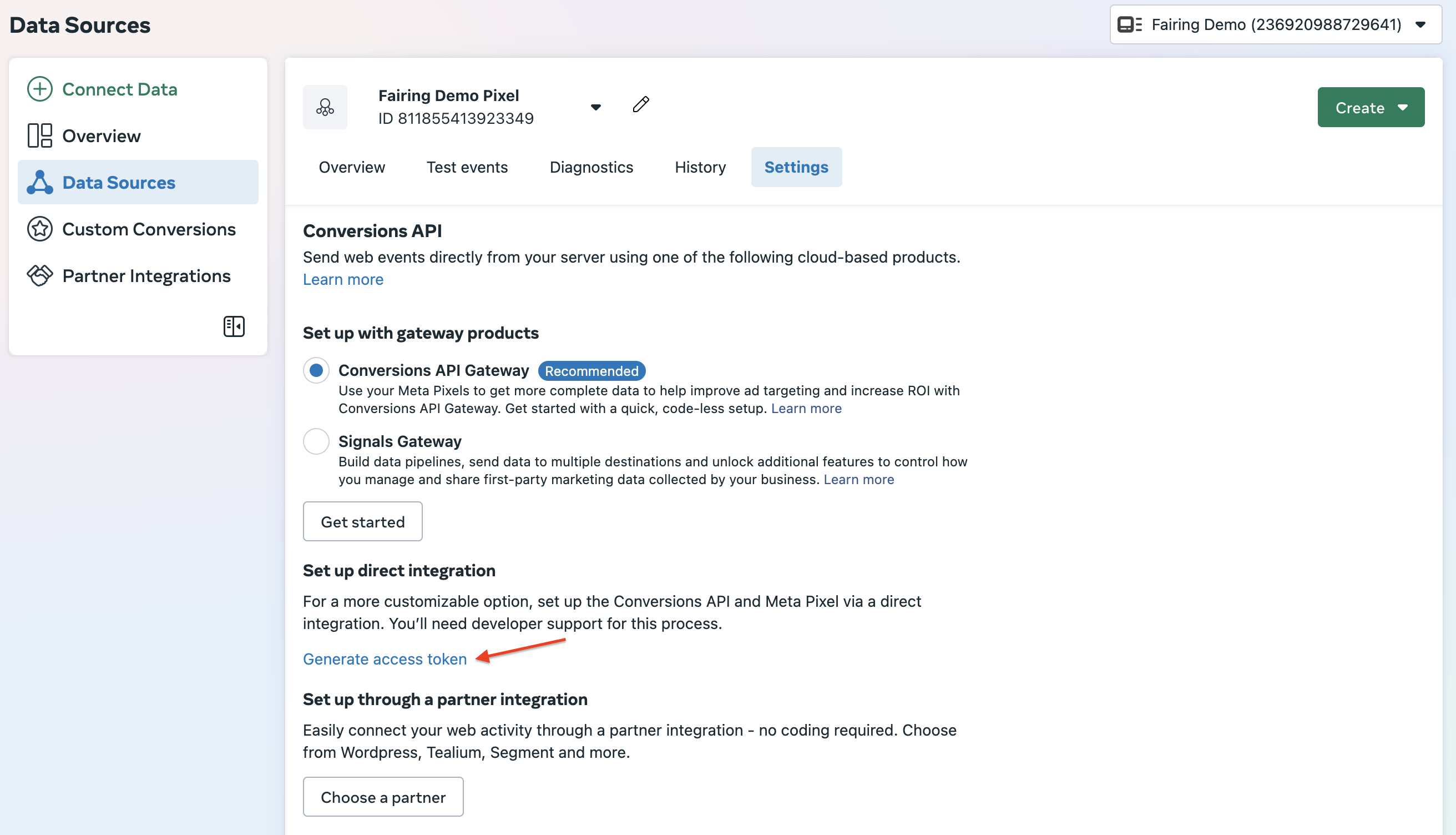Screen dimensions: 1456x835
Task: Switch to the Diagnostics tab
Action: tap(591, 167)
